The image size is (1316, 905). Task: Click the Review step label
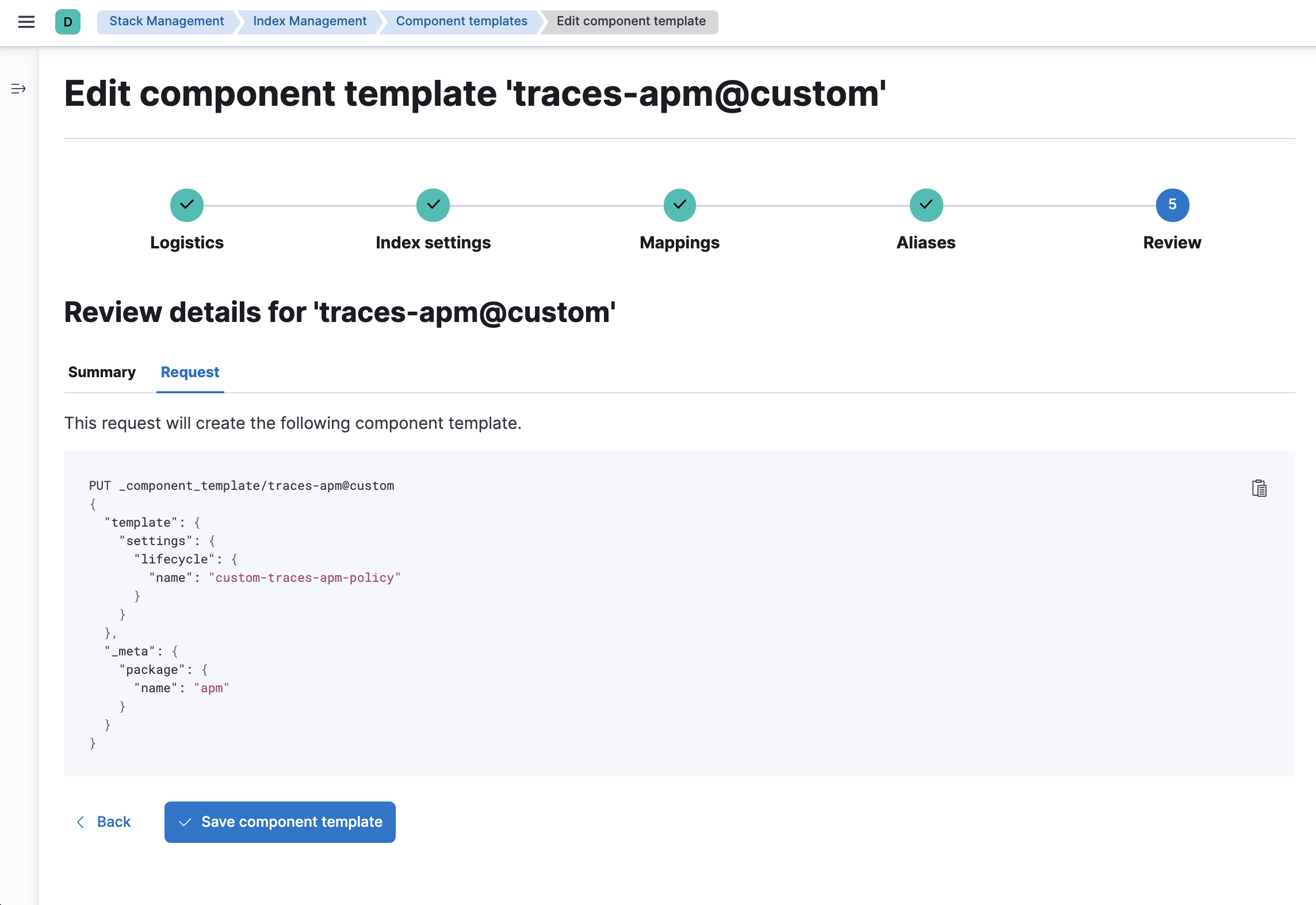point(1172,242)
